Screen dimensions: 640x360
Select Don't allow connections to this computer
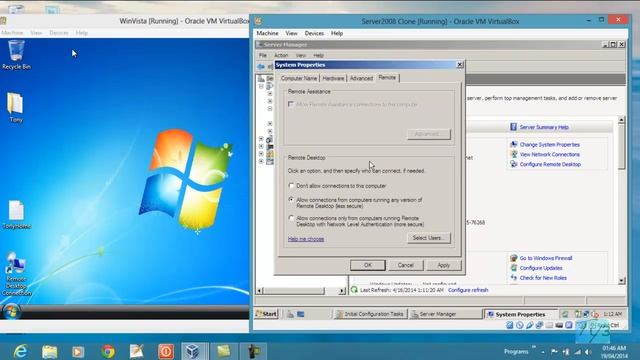pos(291,186)
